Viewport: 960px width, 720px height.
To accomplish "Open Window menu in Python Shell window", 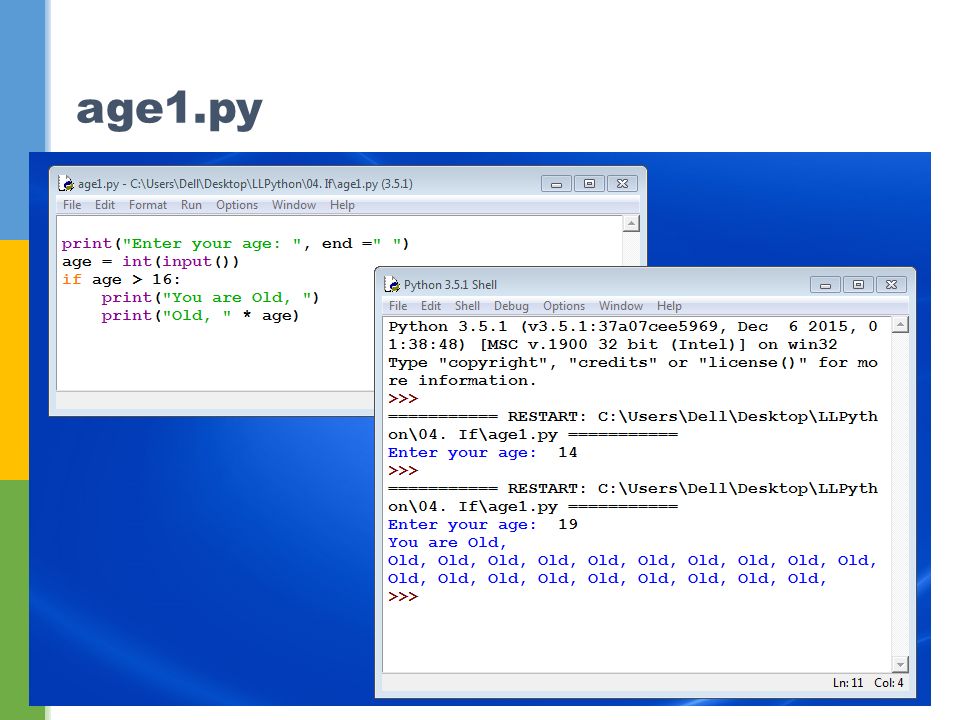I will pyautogui.click(x=621, y=306).
